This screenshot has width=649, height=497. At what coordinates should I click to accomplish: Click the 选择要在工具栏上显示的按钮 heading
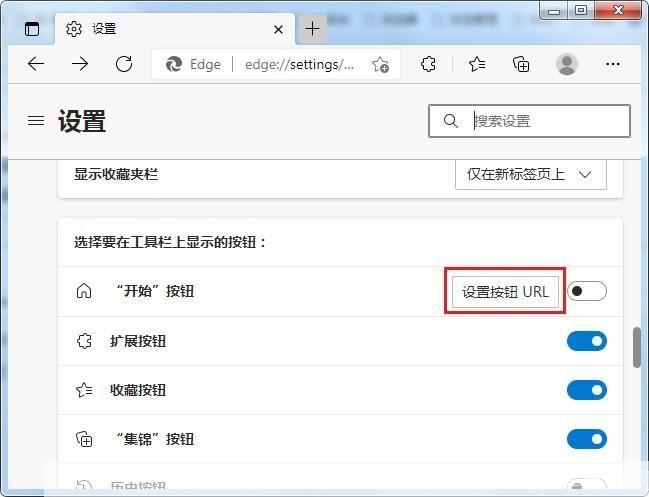(170, 242)
